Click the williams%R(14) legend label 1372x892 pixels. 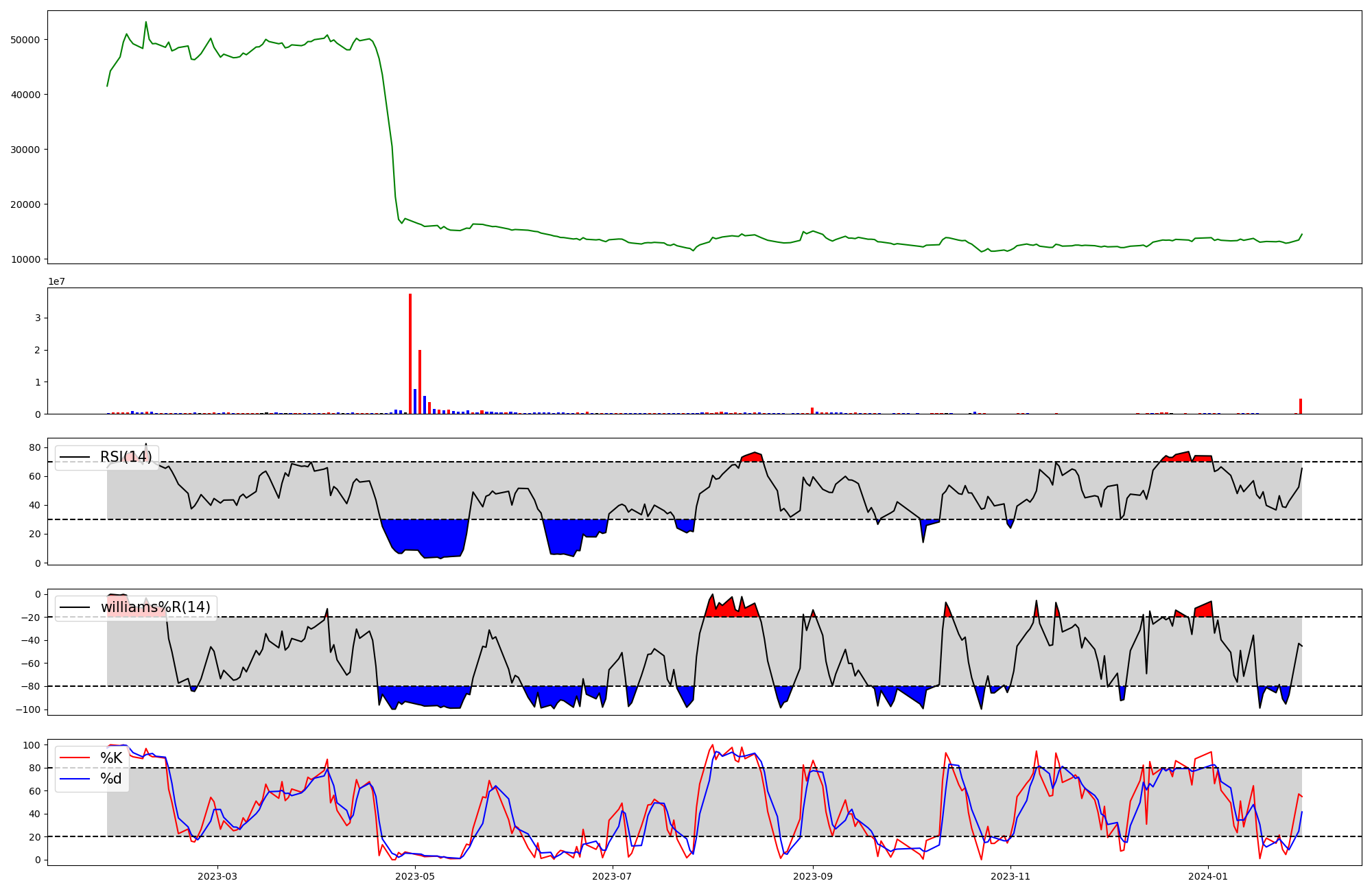pyautogui.click(x=155, y=607)
